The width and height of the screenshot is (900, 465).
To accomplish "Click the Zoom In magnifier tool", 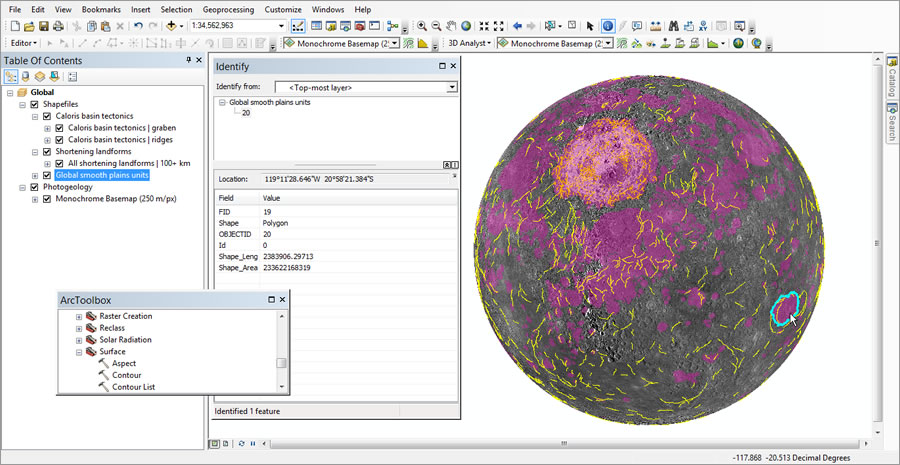I will coord(422,25).
